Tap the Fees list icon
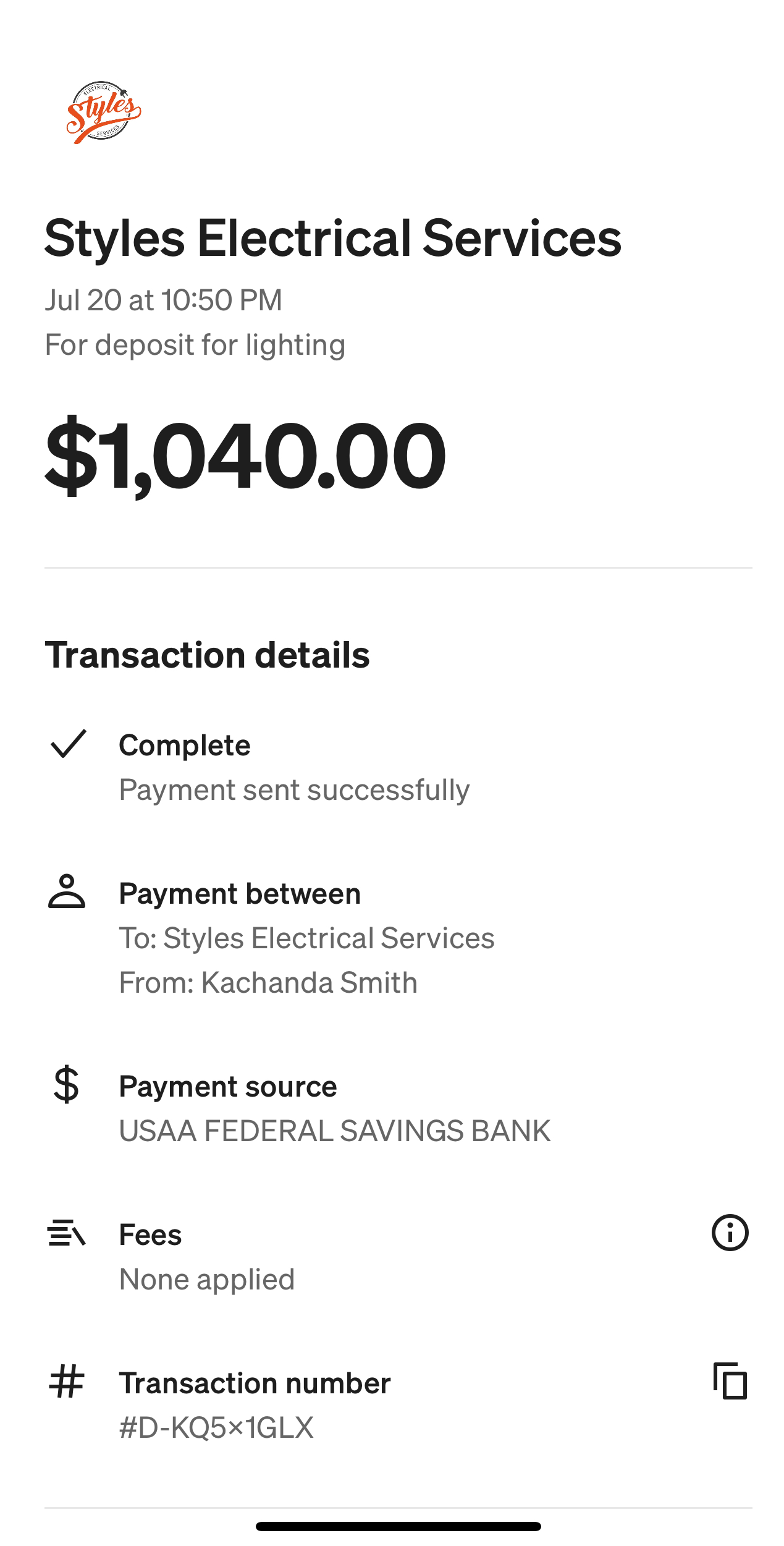Viewport: 784px width, 1546px height. tap(66, 1233)
